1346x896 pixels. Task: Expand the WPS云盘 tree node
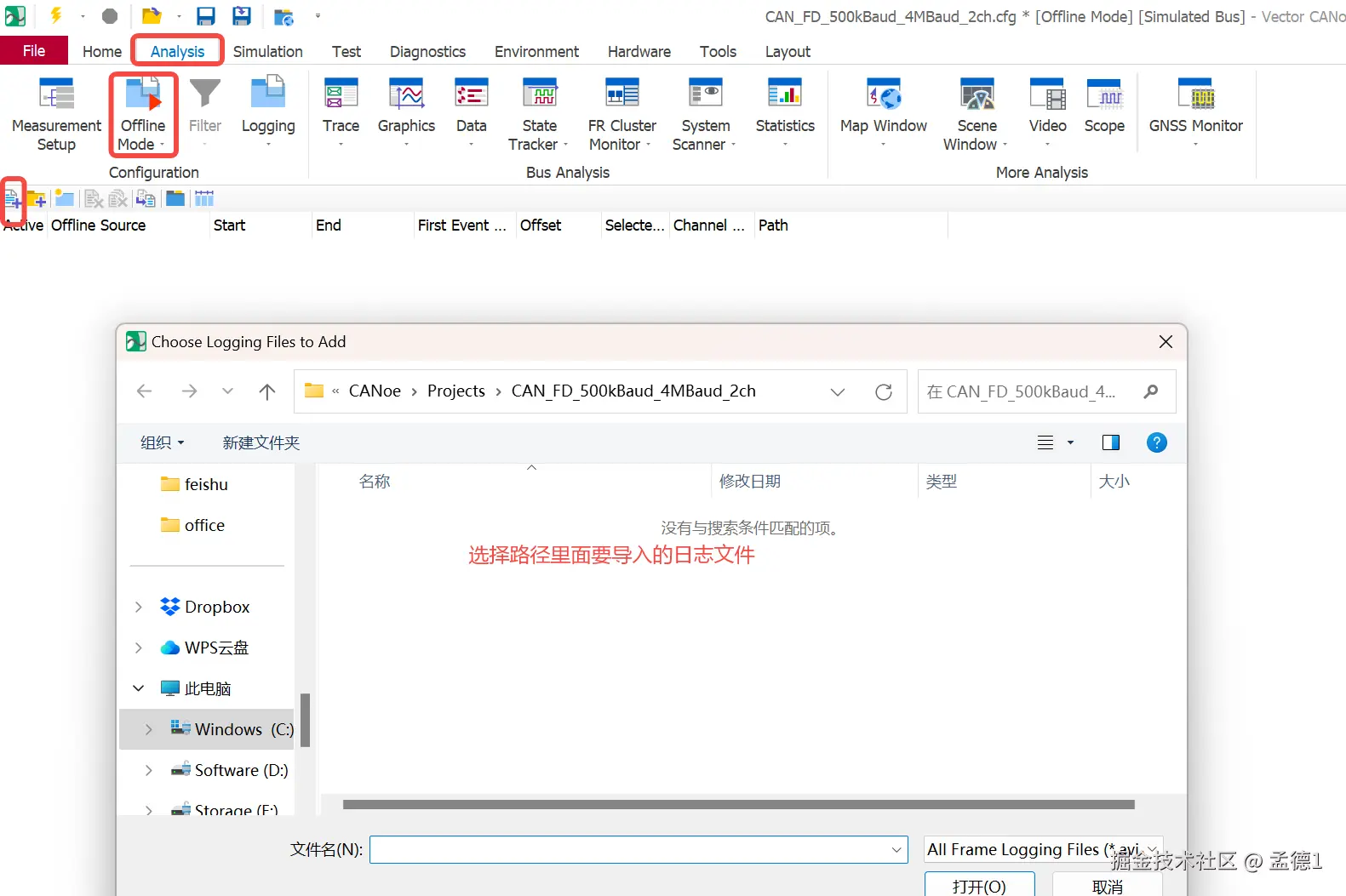pyautogui.click(x=139, y=648)
